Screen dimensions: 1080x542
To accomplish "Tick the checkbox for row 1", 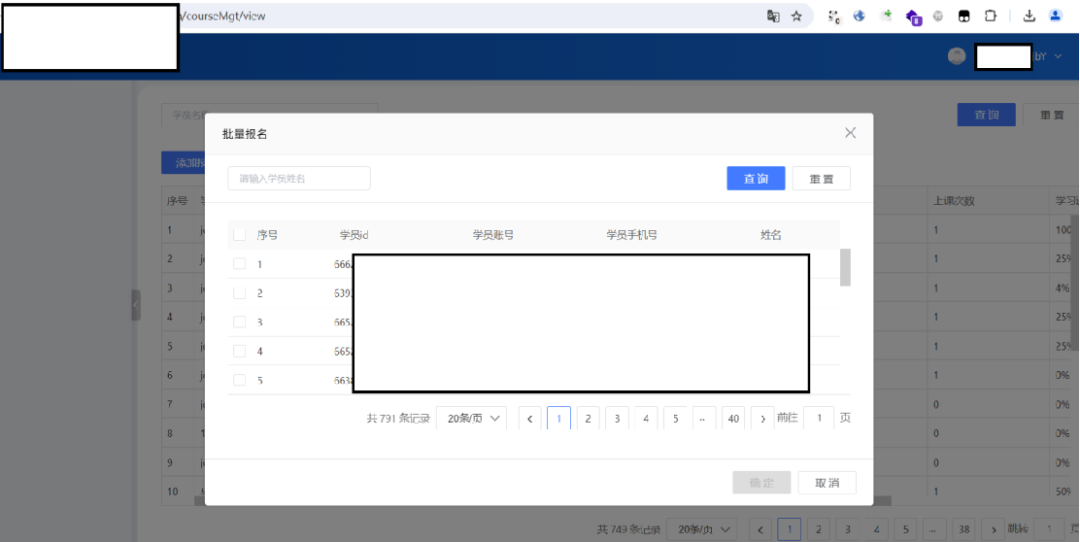I will [239, 264].
